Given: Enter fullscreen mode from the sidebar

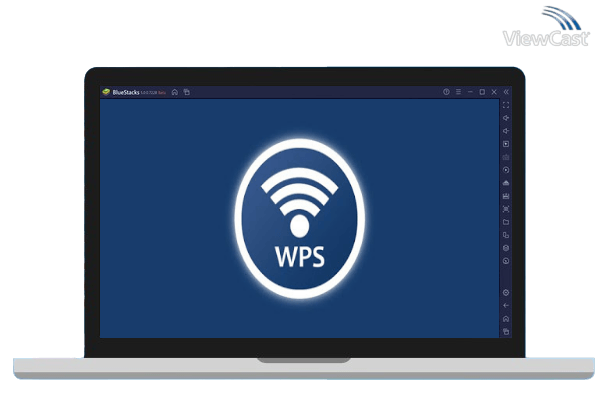Looking at the screenshot, I should pos(506,105).
